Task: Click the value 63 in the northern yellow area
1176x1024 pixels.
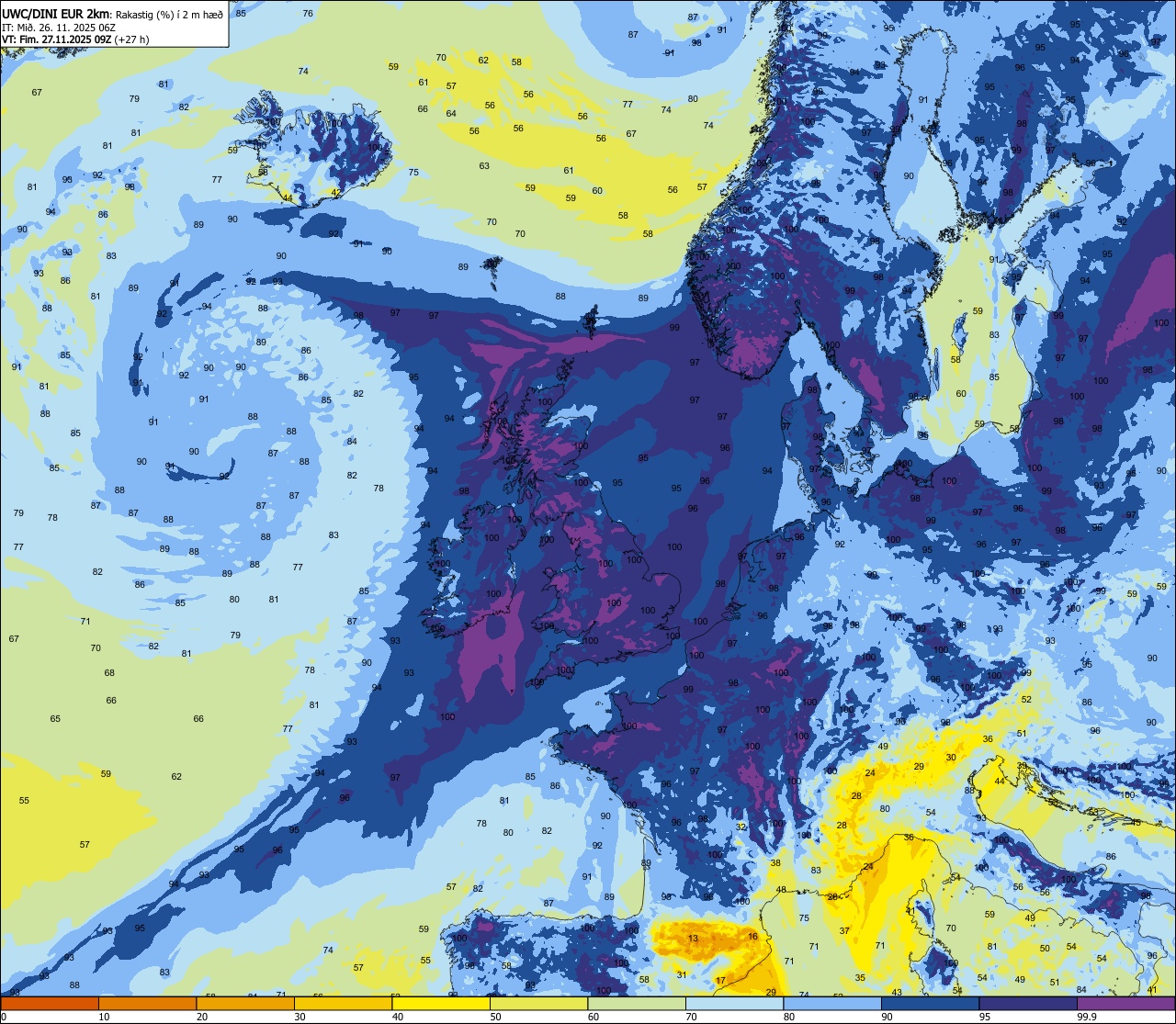Action: click(484, 166)
